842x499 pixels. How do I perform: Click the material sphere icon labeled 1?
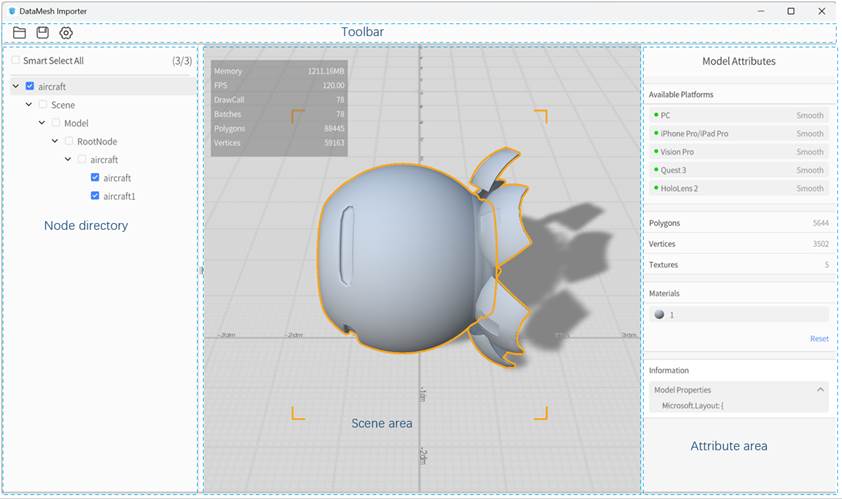pyautogui.click(x=659, y=314)
